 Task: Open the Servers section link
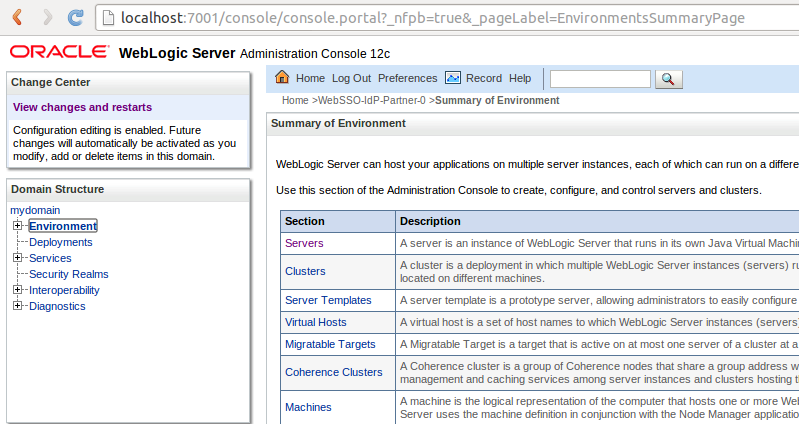pos(304,243)
